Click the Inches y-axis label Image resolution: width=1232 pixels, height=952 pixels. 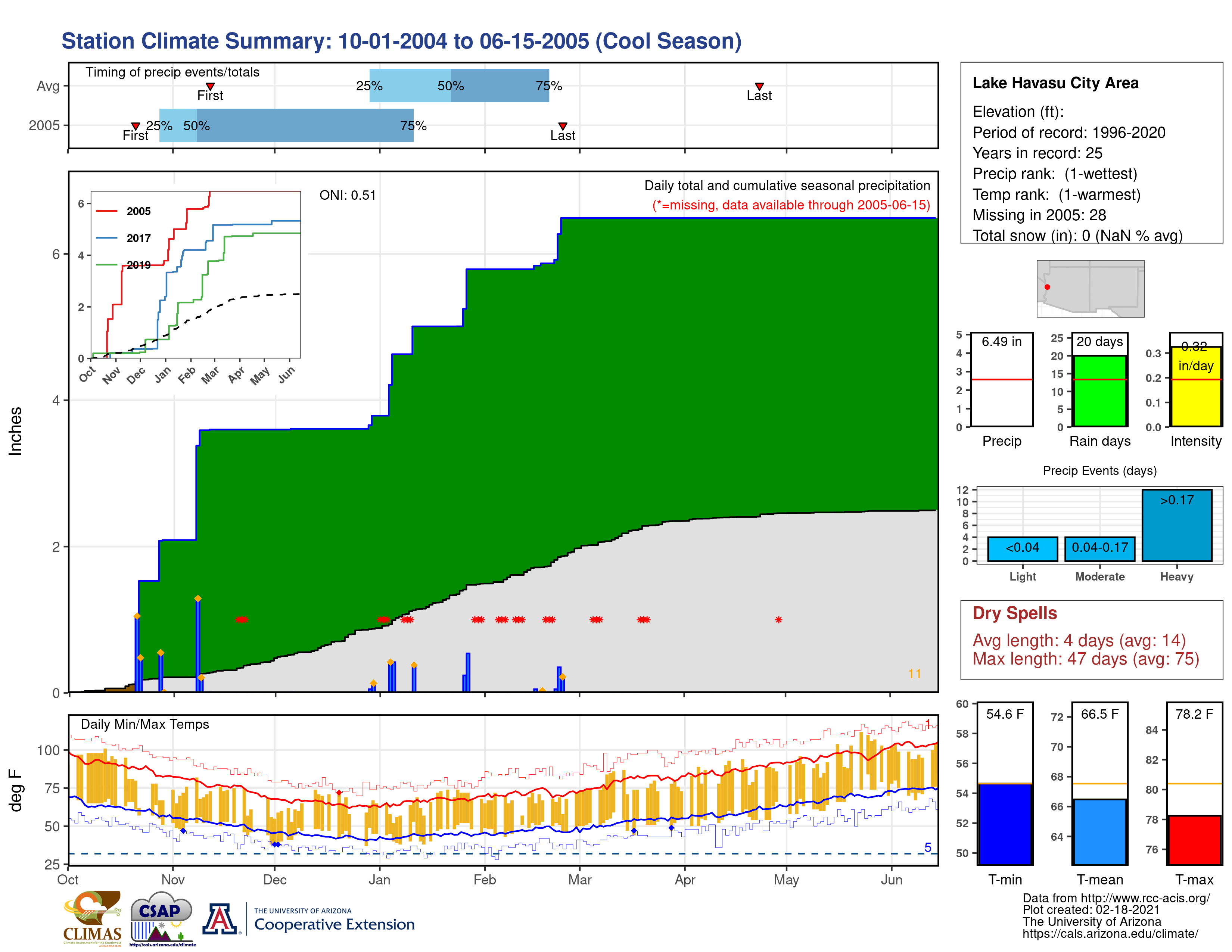(15, 431)
